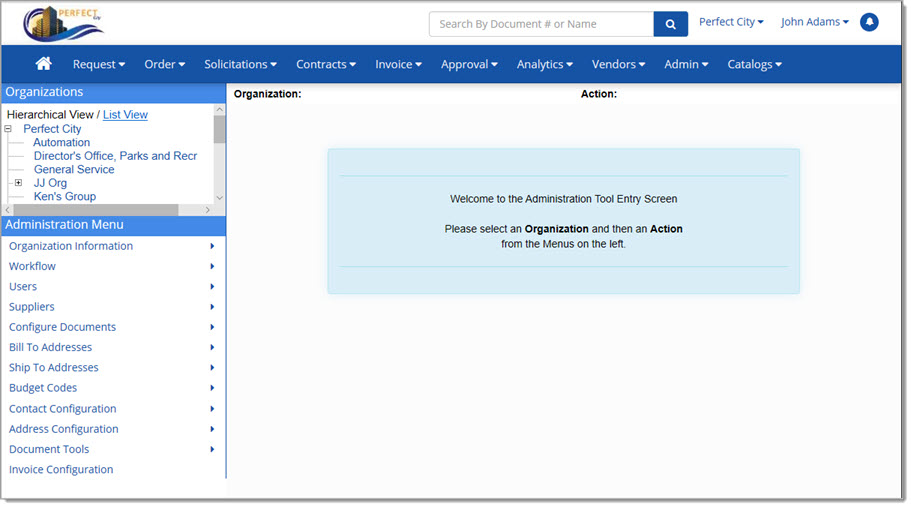Expand Users submenu arrow
This screenshot has width=911, height=507.
[x=212, y=287]
